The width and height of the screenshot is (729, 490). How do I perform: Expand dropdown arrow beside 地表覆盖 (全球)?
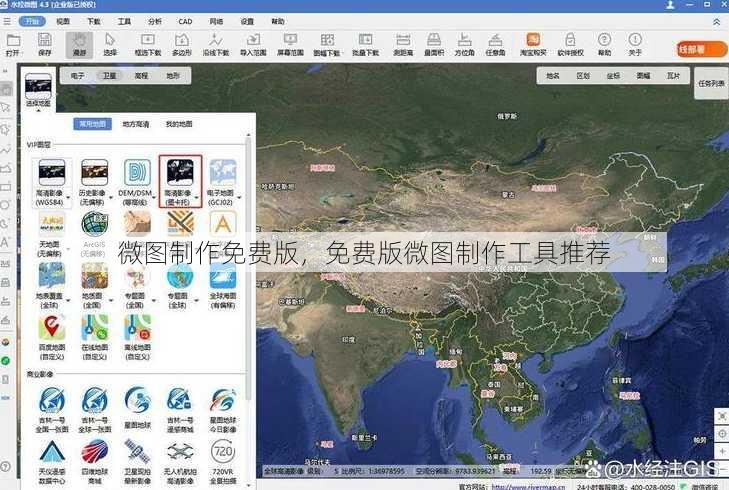coord(68,300)
